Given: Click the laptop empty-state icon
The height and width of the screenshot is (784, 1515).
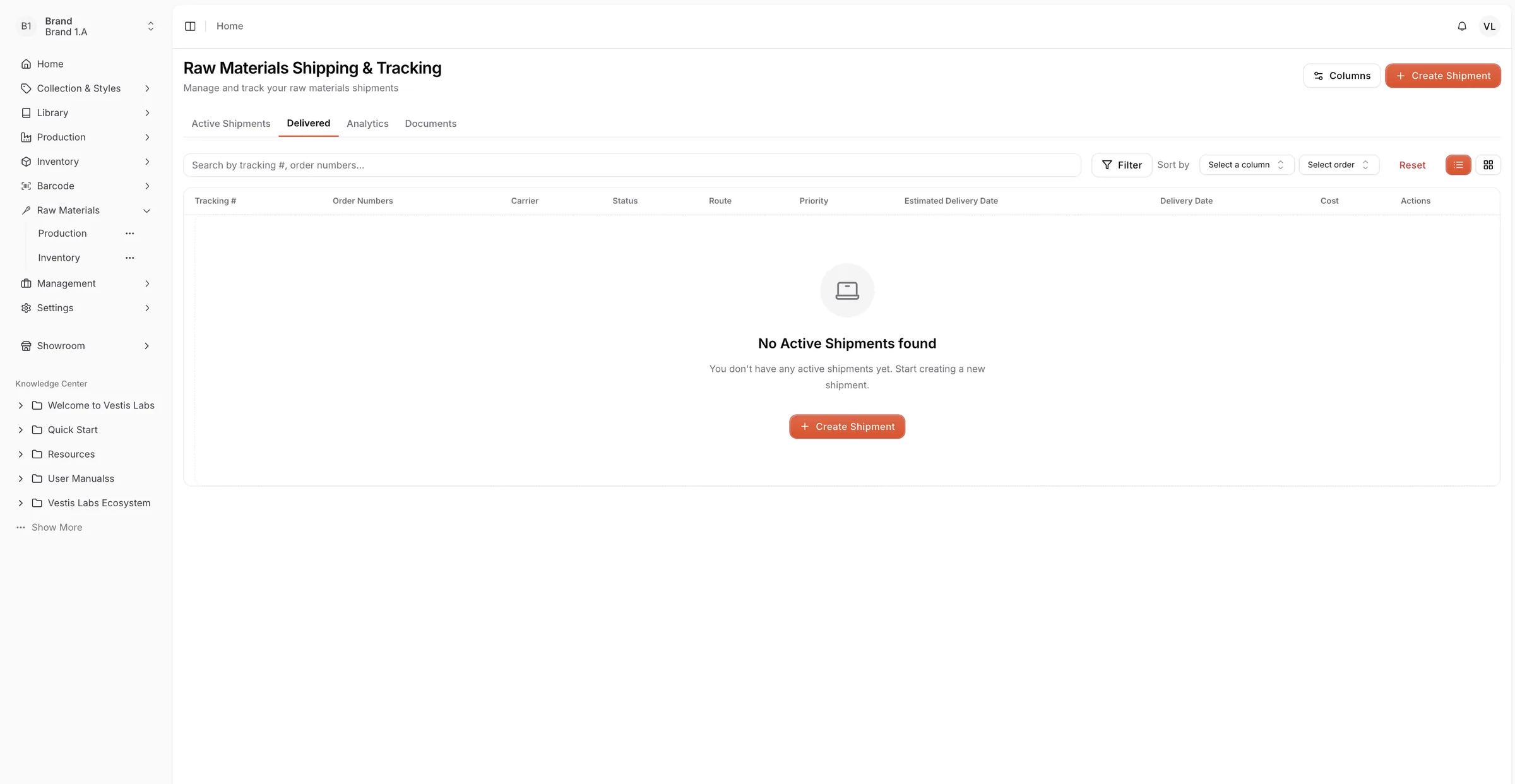Looking at the screenshot, I should pyautogui.click(x=847, y=290).
